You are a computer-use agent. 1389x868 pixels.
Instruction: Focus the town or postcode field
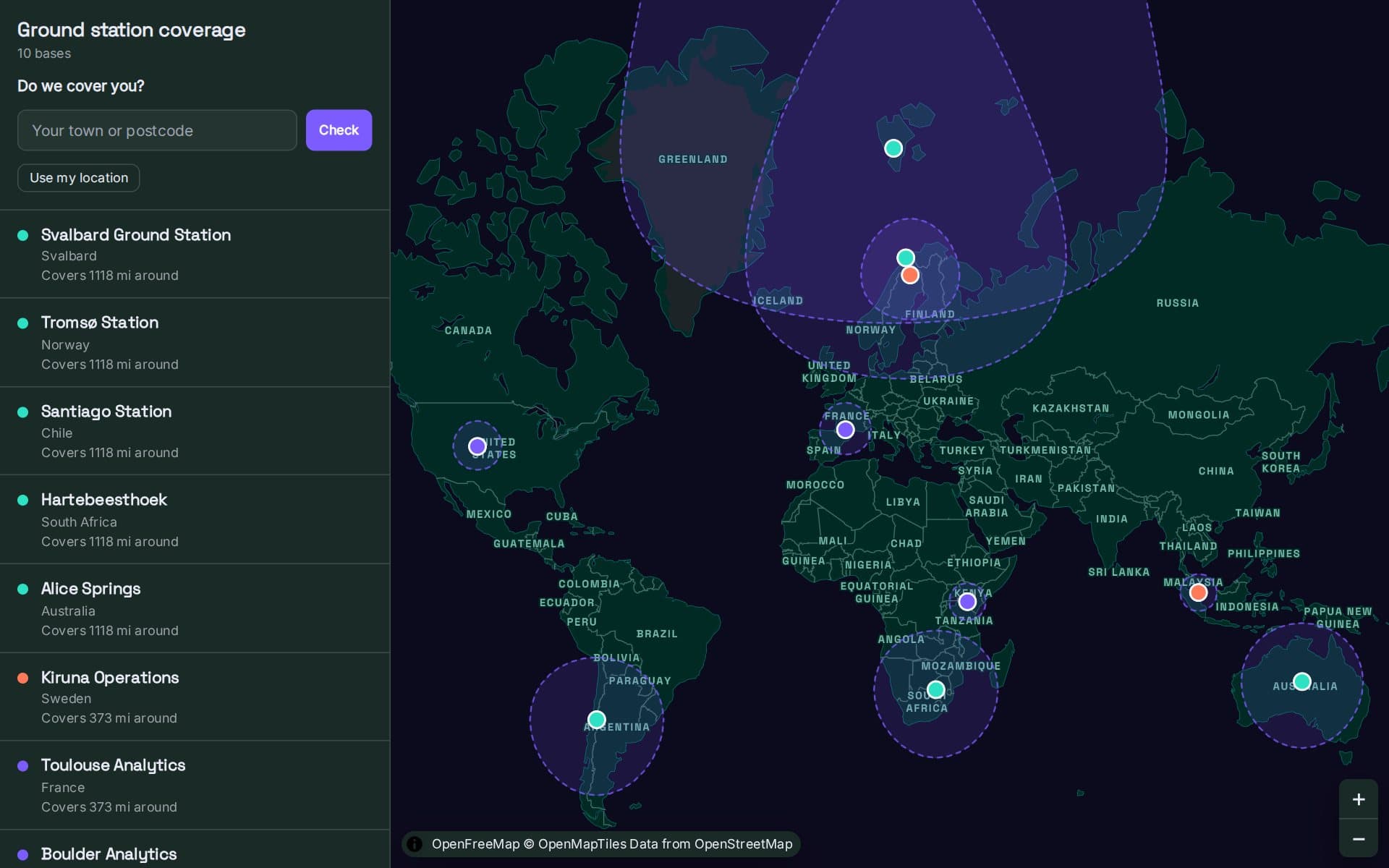pos(157,130)
